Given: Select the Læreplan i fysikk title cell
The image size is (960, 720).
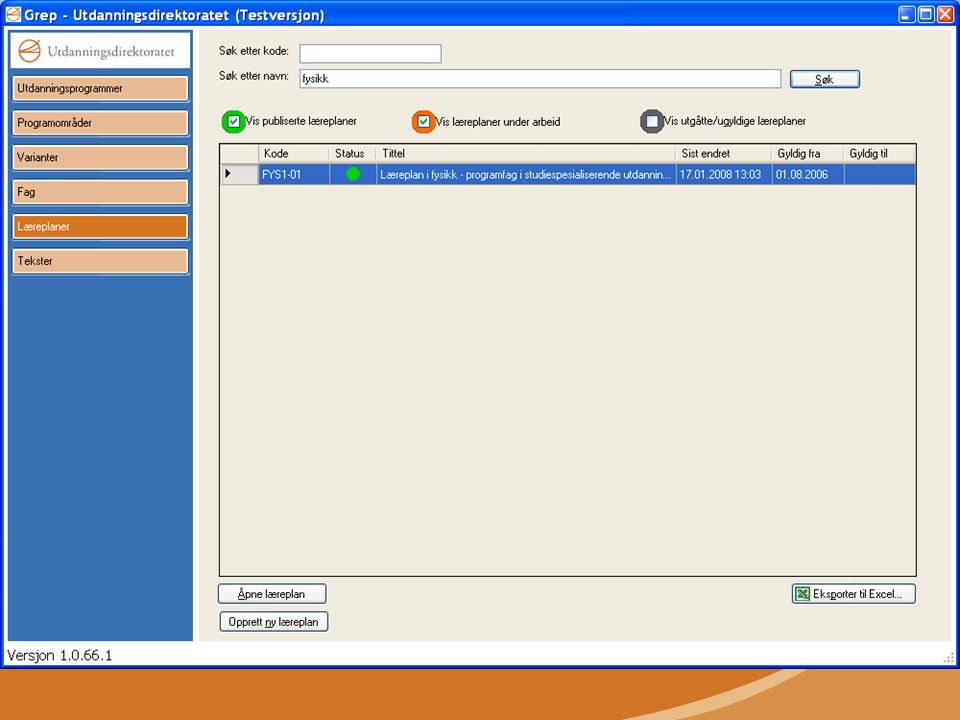Looking at the screenshot, I should (x=526, y=174).
